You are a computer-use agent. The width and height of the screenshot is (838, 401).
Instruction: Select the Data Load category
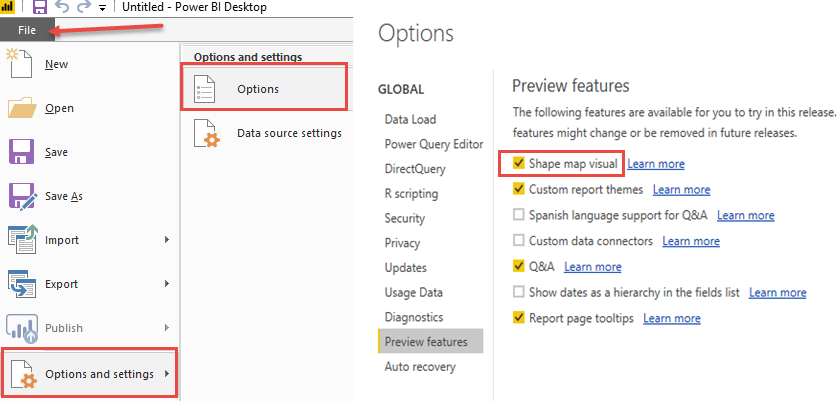tap(410, 119)
